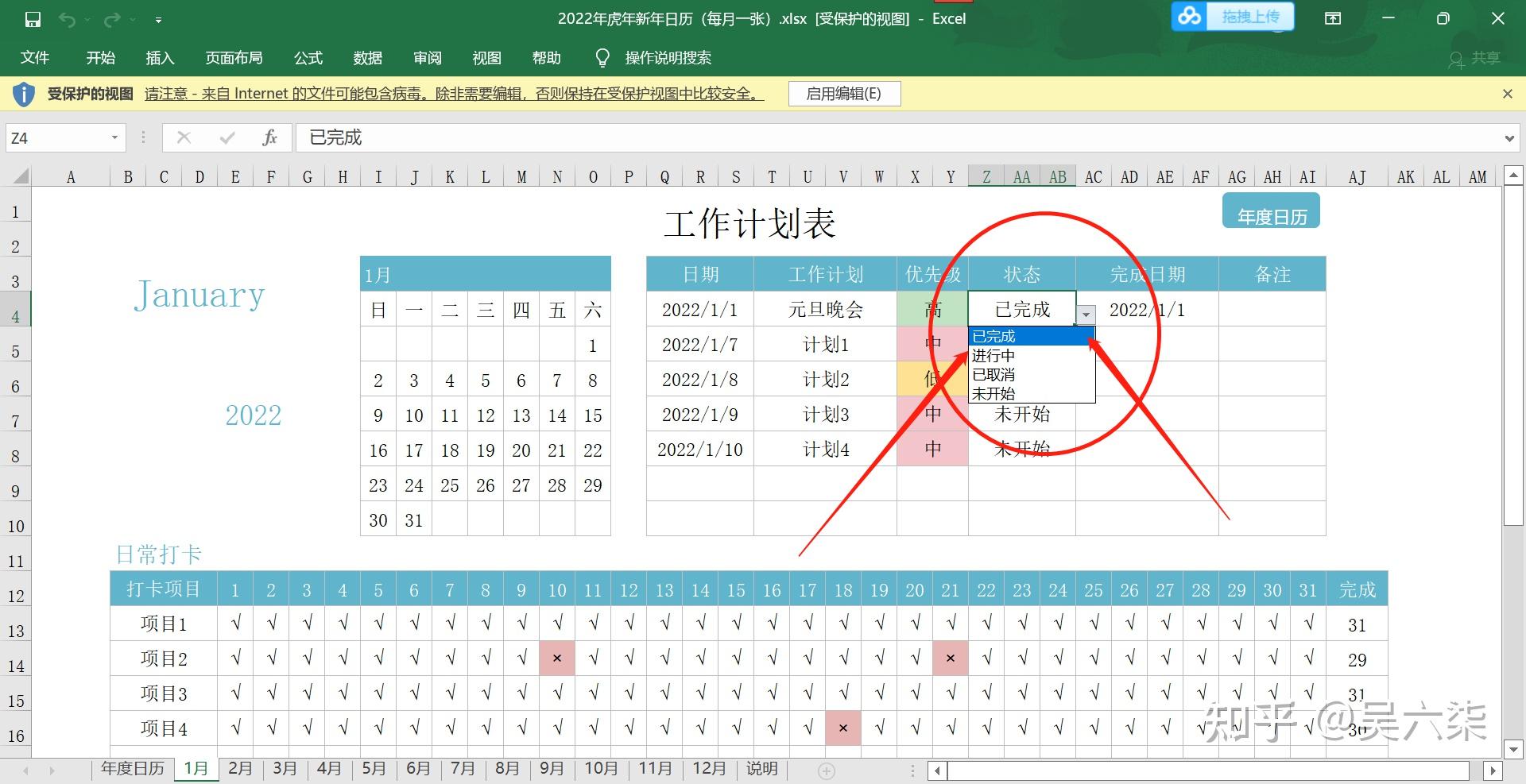Open the 数据 ribbon tab
This screenshot has width=1526, height=784.
[x=368, y=58]
